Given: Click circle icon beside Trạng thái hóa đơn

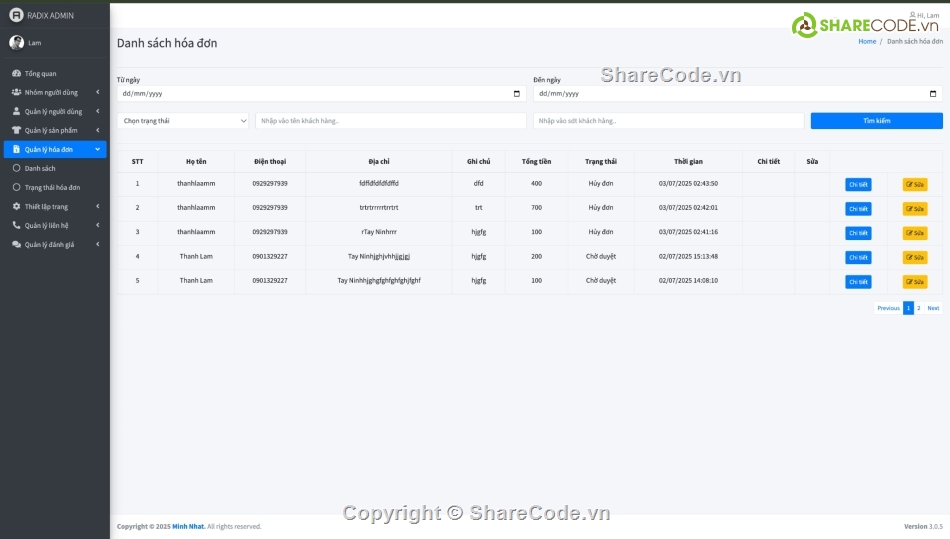Looking at the screenshot, I should (16, 187).
